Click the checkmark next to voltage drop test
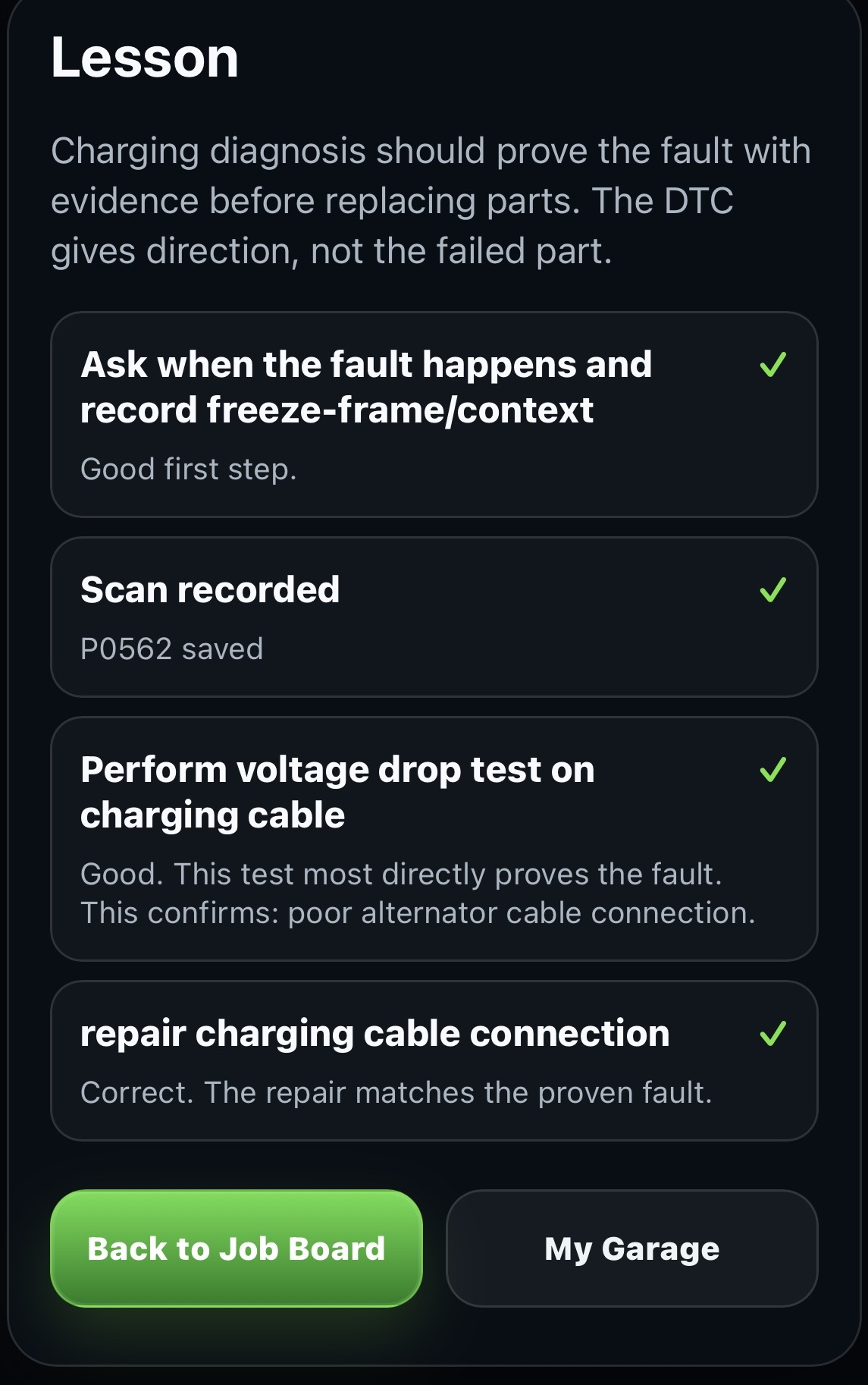This screenshot has height=1385, width=868. pos(772,770)
